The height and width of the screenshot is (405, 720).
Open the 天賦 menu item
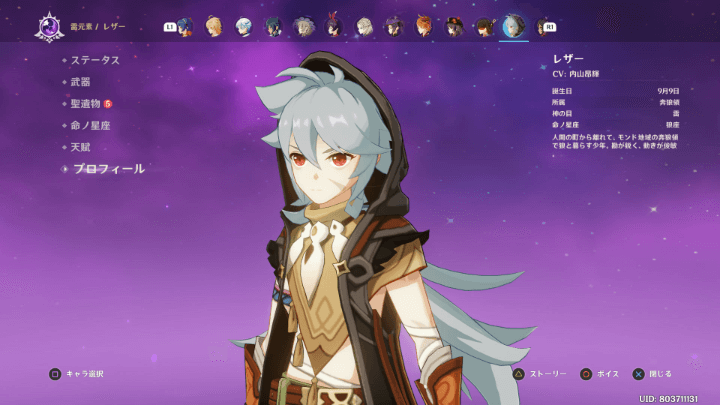[x=80, y=147]
